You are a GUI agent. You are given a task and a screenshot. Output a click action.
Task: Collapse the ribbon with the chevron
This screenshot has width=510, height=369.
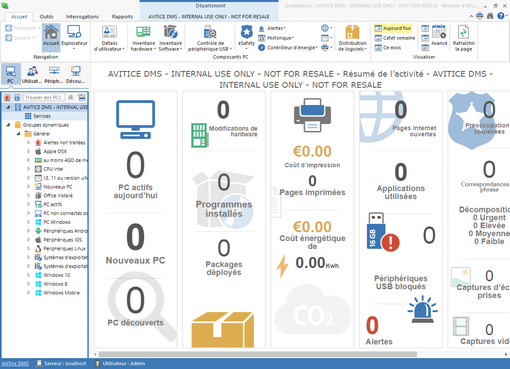pos(471,16)
